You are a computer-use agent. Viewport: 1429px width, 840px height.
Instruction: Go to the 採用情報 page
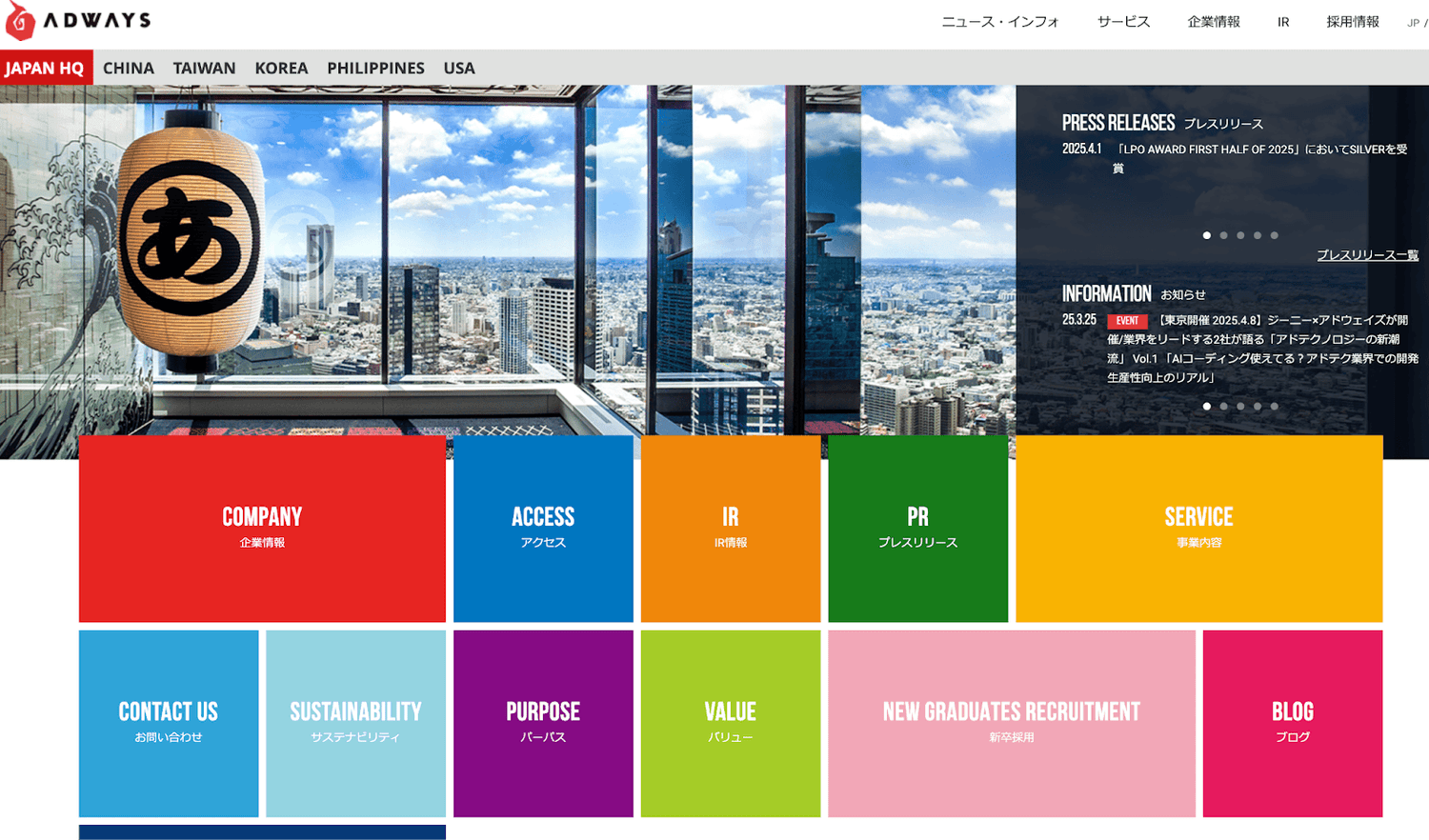click(x=1352, y=22)
